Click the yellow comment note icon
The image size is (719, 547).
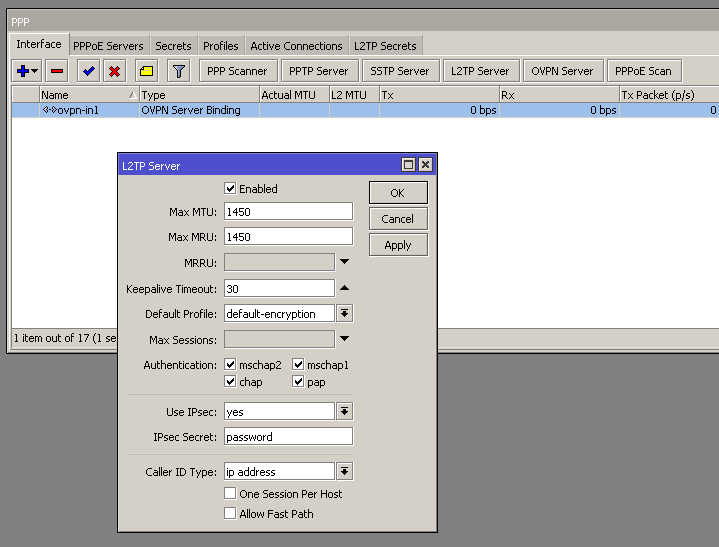tap(146, 71)
